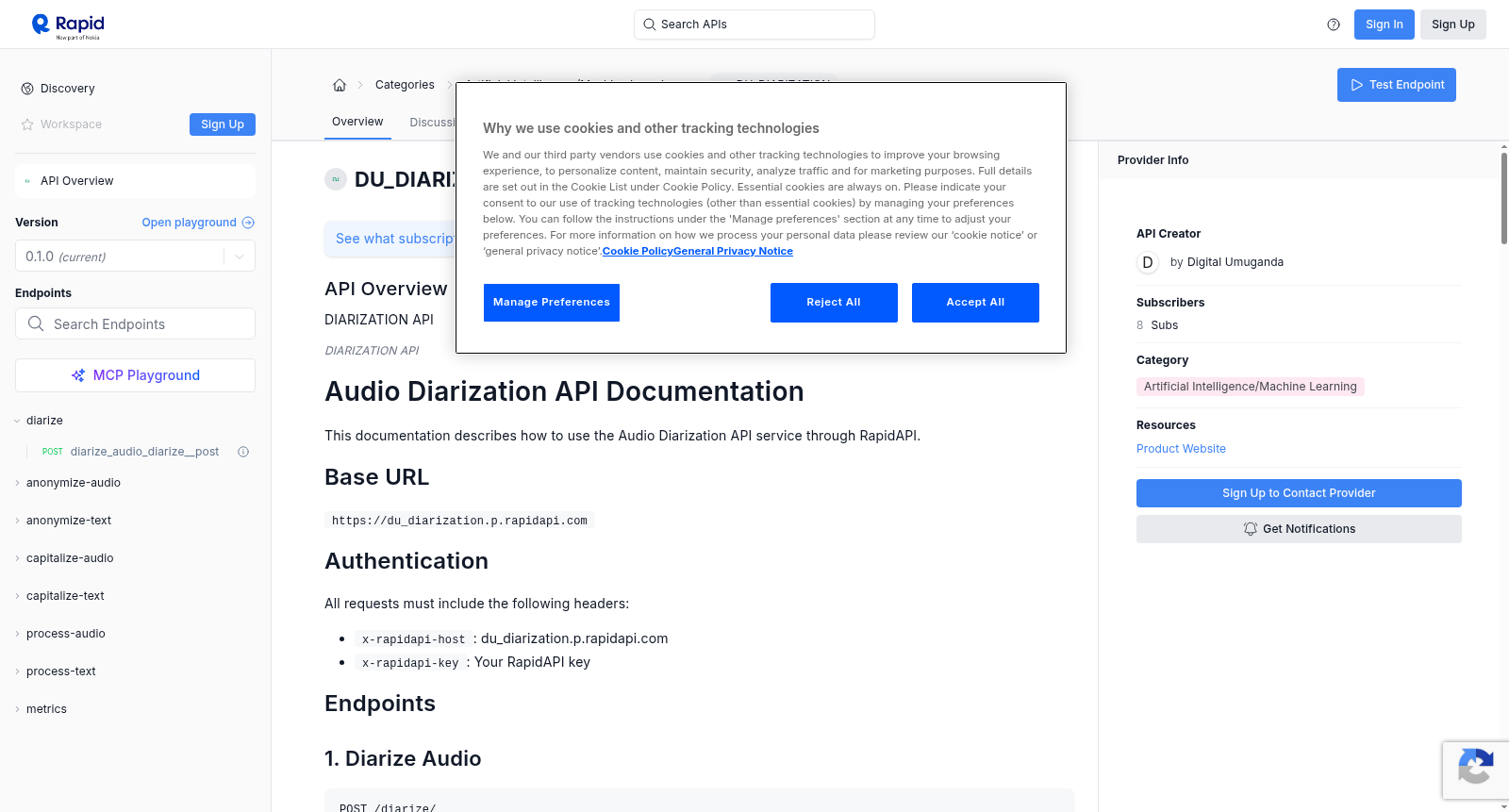Screen dimensions: 1509x812
Task: Click the Workspace Sign Up button
Action: [223, 124]
